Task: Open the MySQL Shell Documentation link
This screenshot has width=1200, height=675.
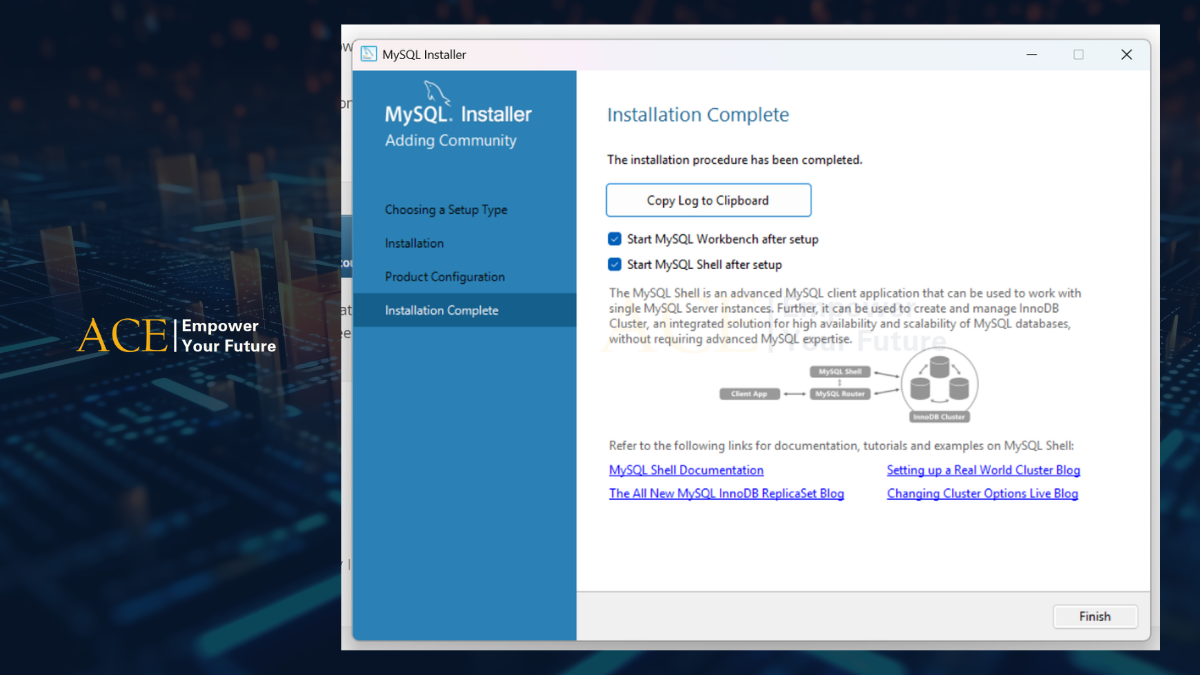Action: click(686, 470)
